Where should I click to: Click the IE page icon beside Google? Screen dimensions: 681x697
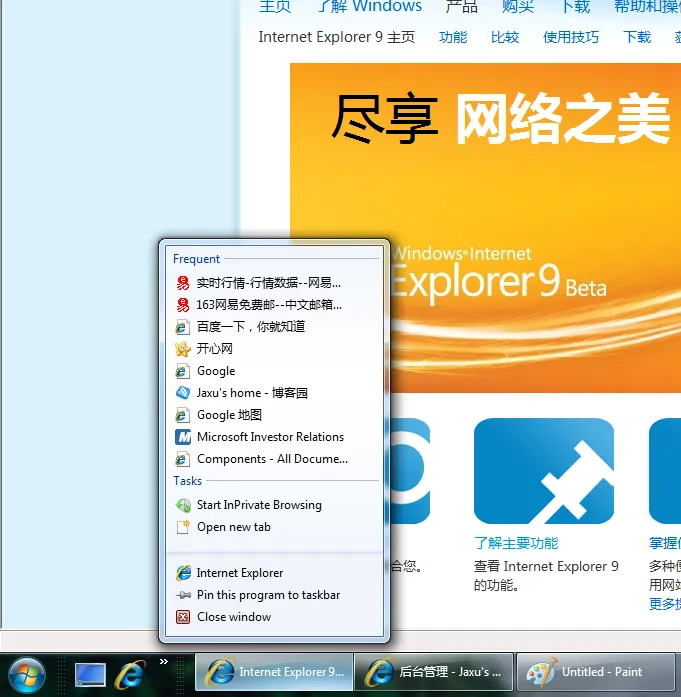point(183,371)
